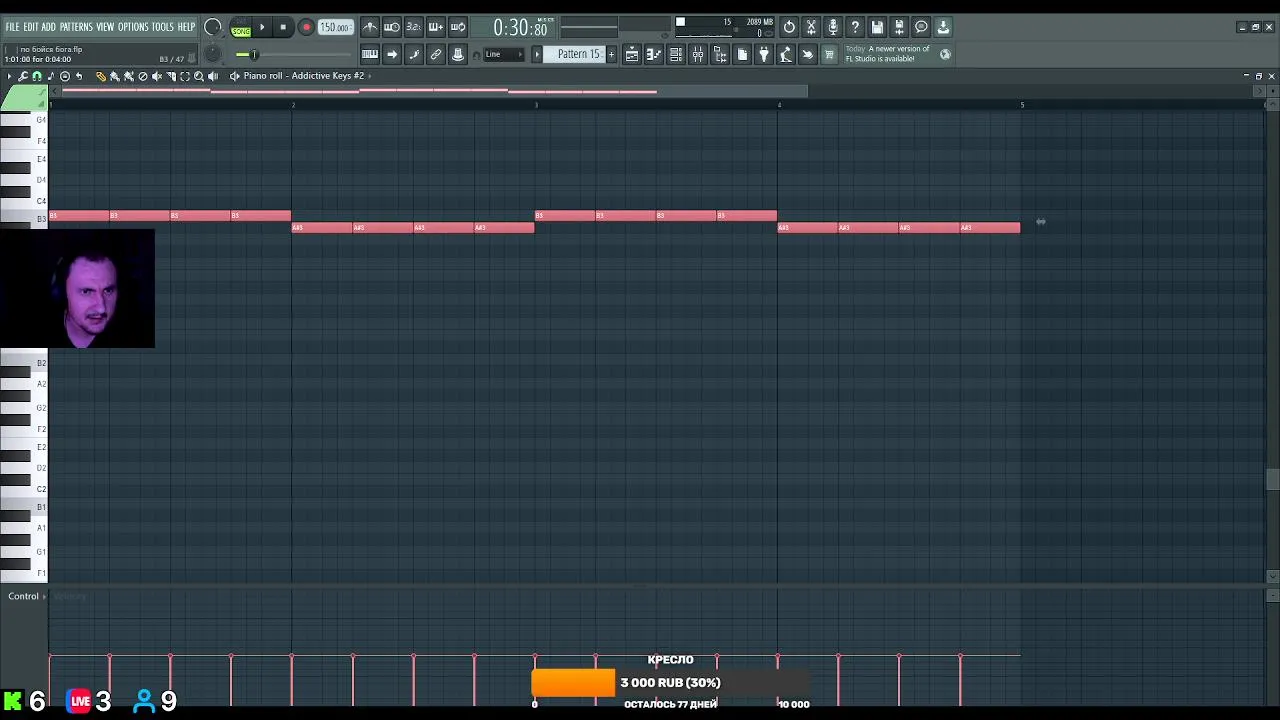Open the FILE menu

click(12, 27)
